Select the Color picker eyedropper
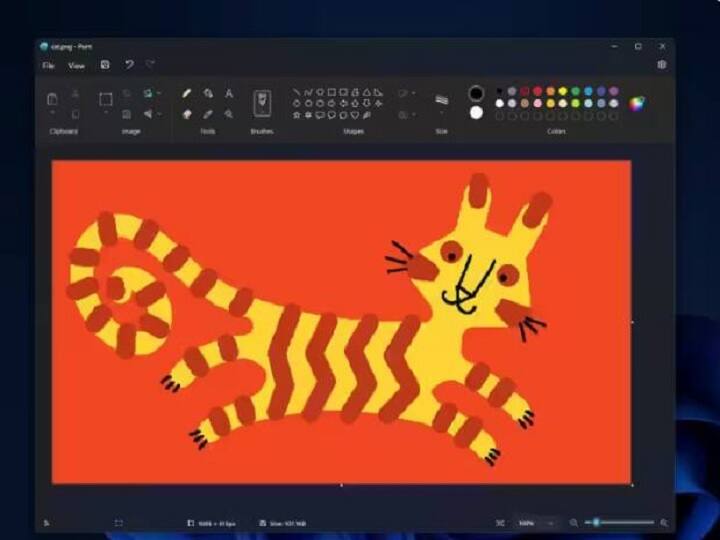The width and height of the screenshot is (720, 540). point(208,114)
